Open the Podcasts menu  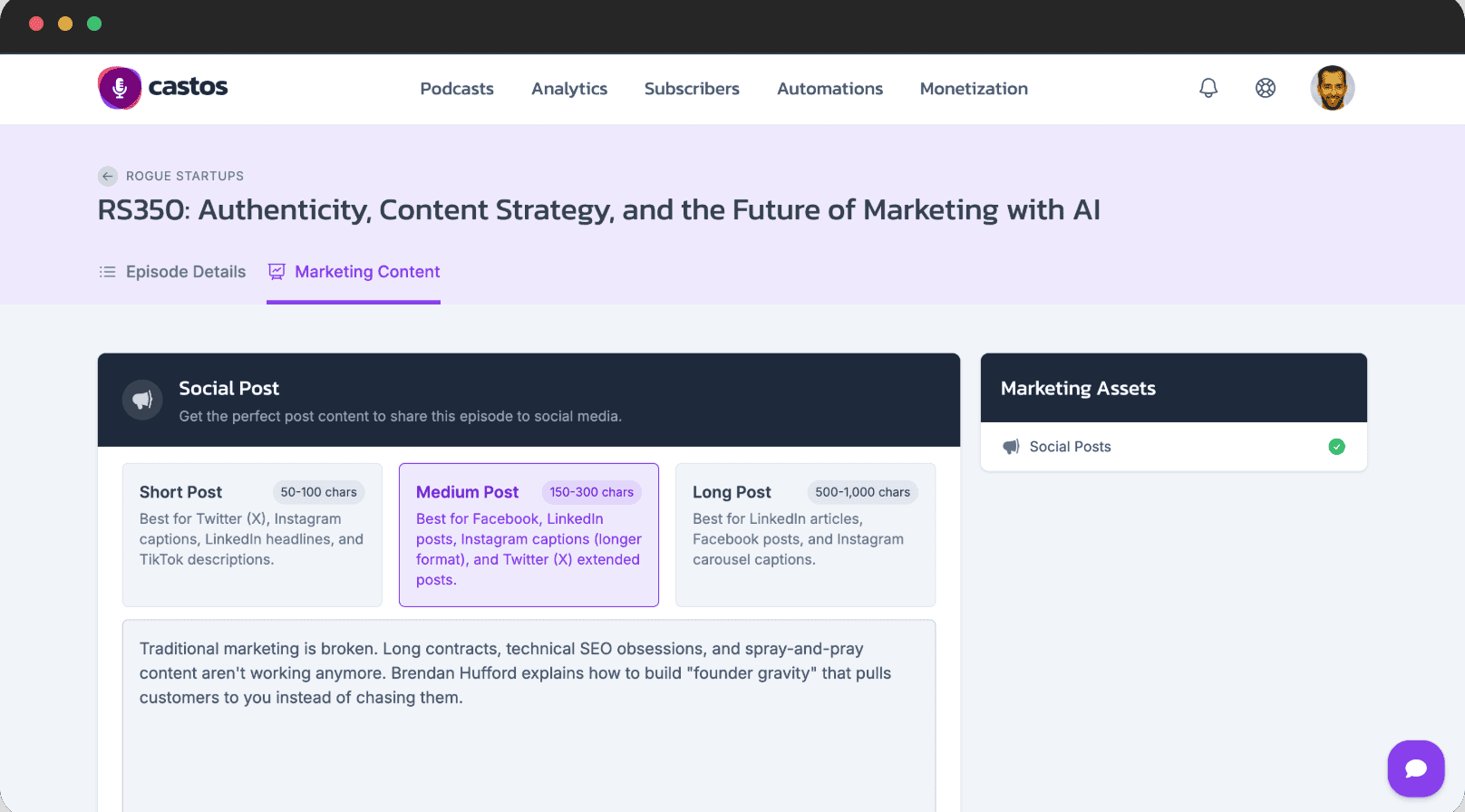click(457, 89)
